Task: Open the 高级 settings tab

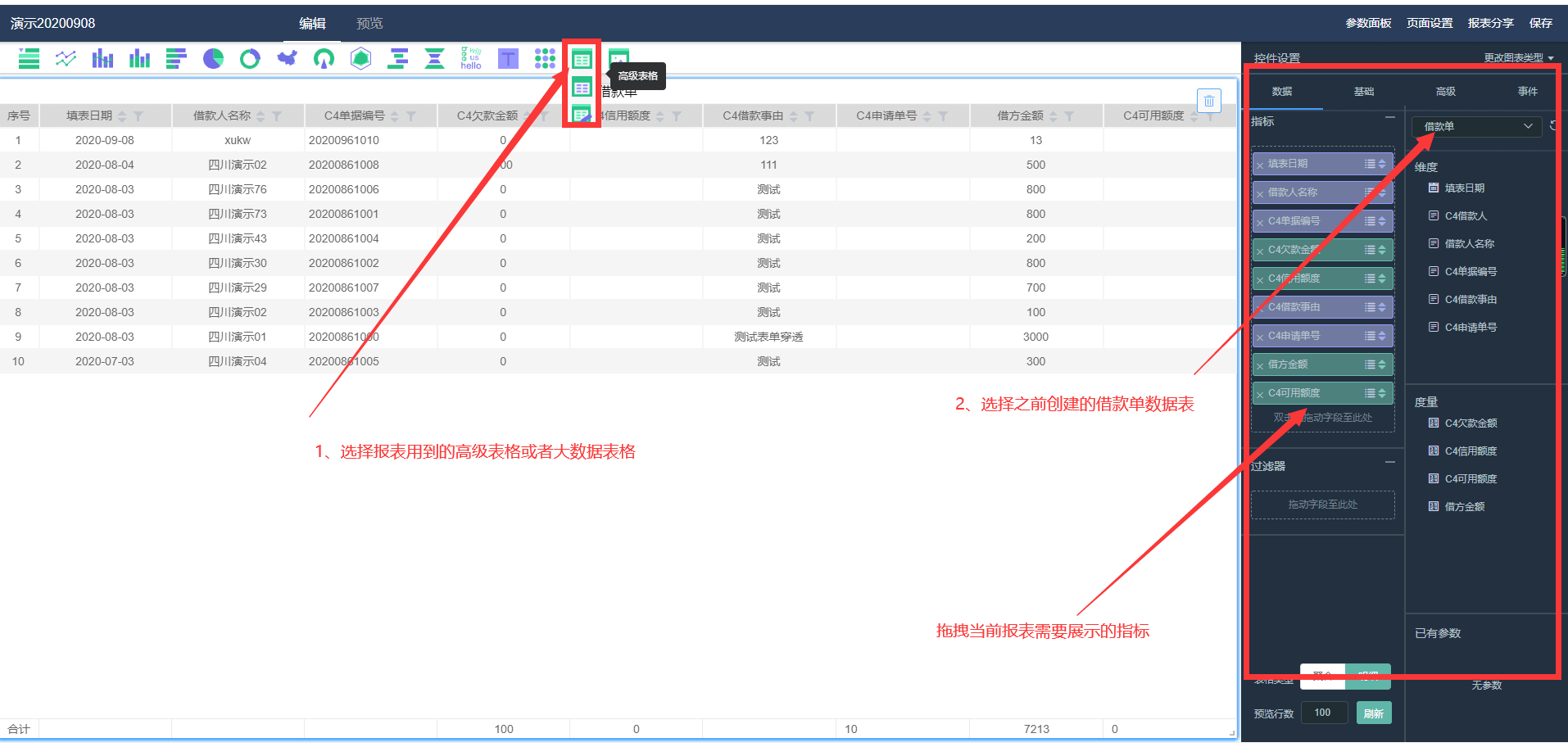Action: point(1446,92)
